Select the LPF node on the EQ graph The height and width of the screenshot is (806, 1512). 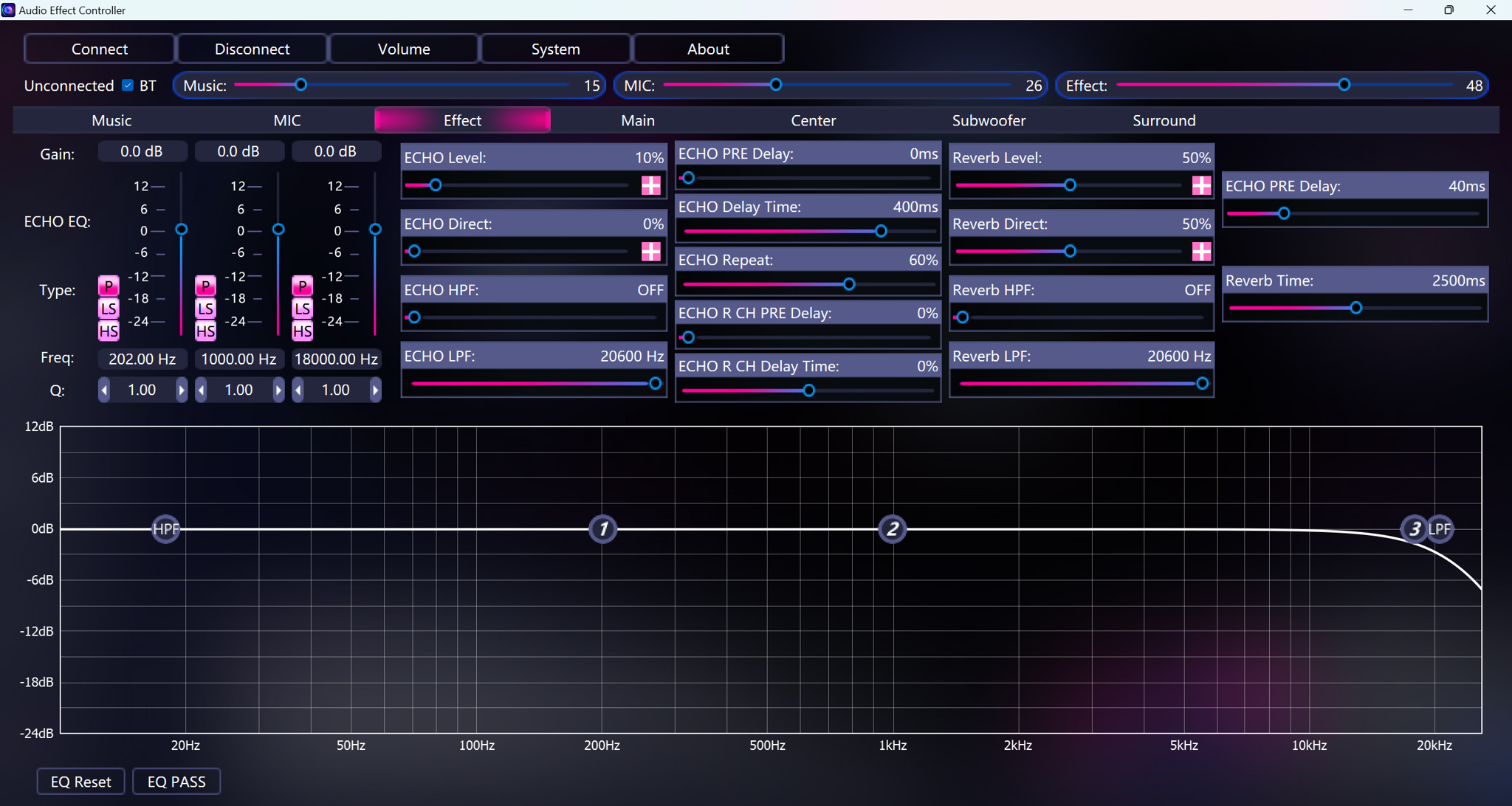(1440, 529)
